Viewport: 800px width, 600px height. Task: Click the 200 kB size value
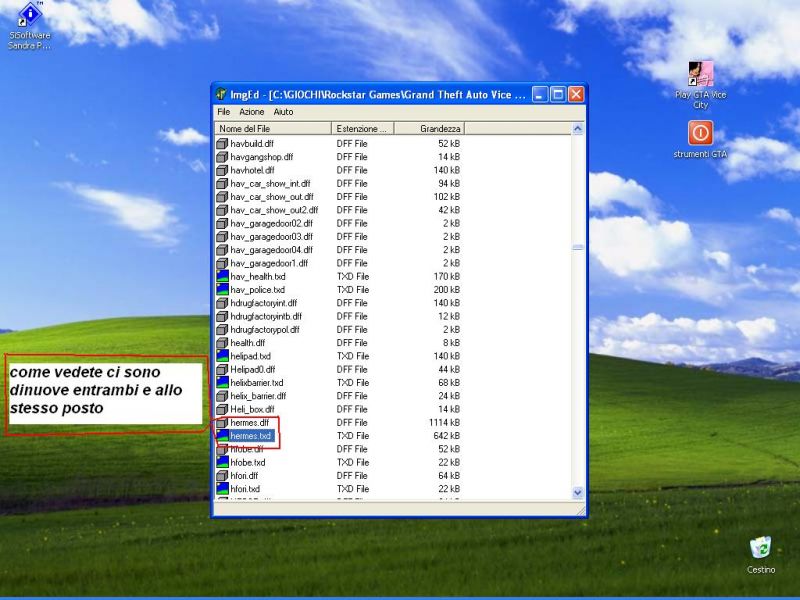point(446,290)
